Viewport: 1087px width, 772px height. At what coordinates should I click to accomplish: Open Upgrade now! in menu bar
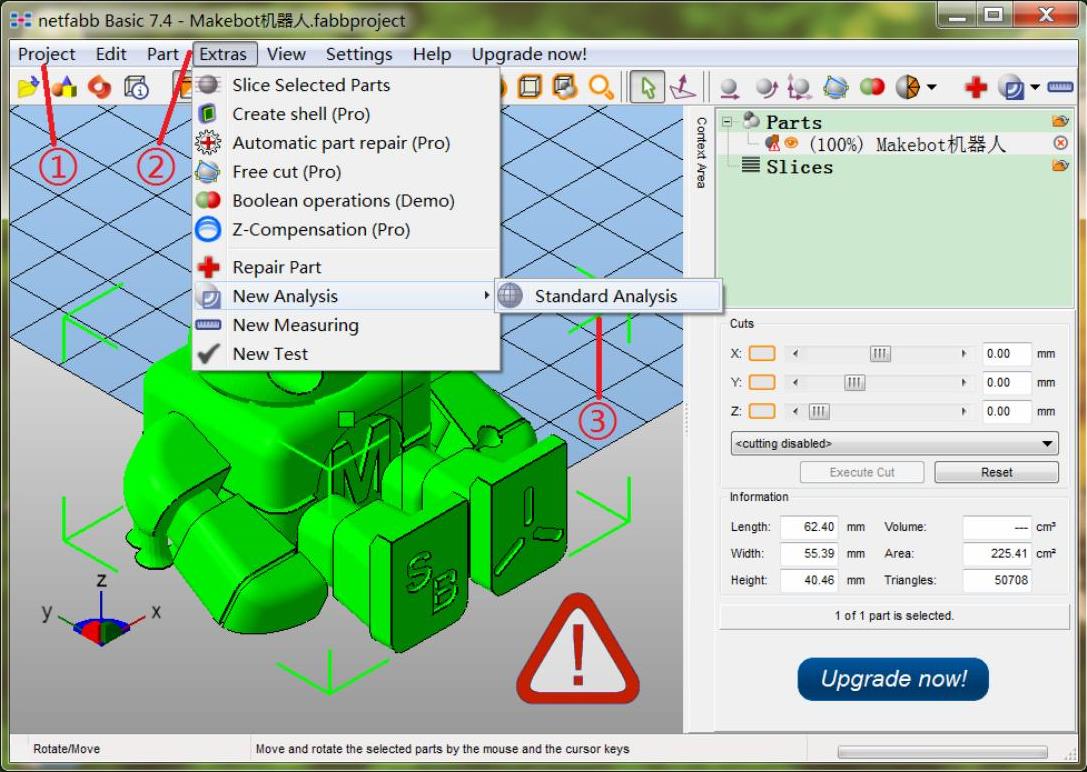click(x=529, y=54)
